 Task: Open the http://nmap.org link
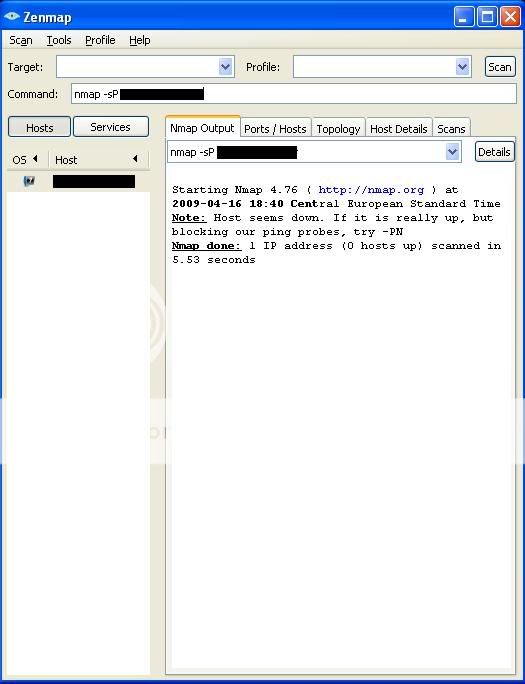(371, 190)
